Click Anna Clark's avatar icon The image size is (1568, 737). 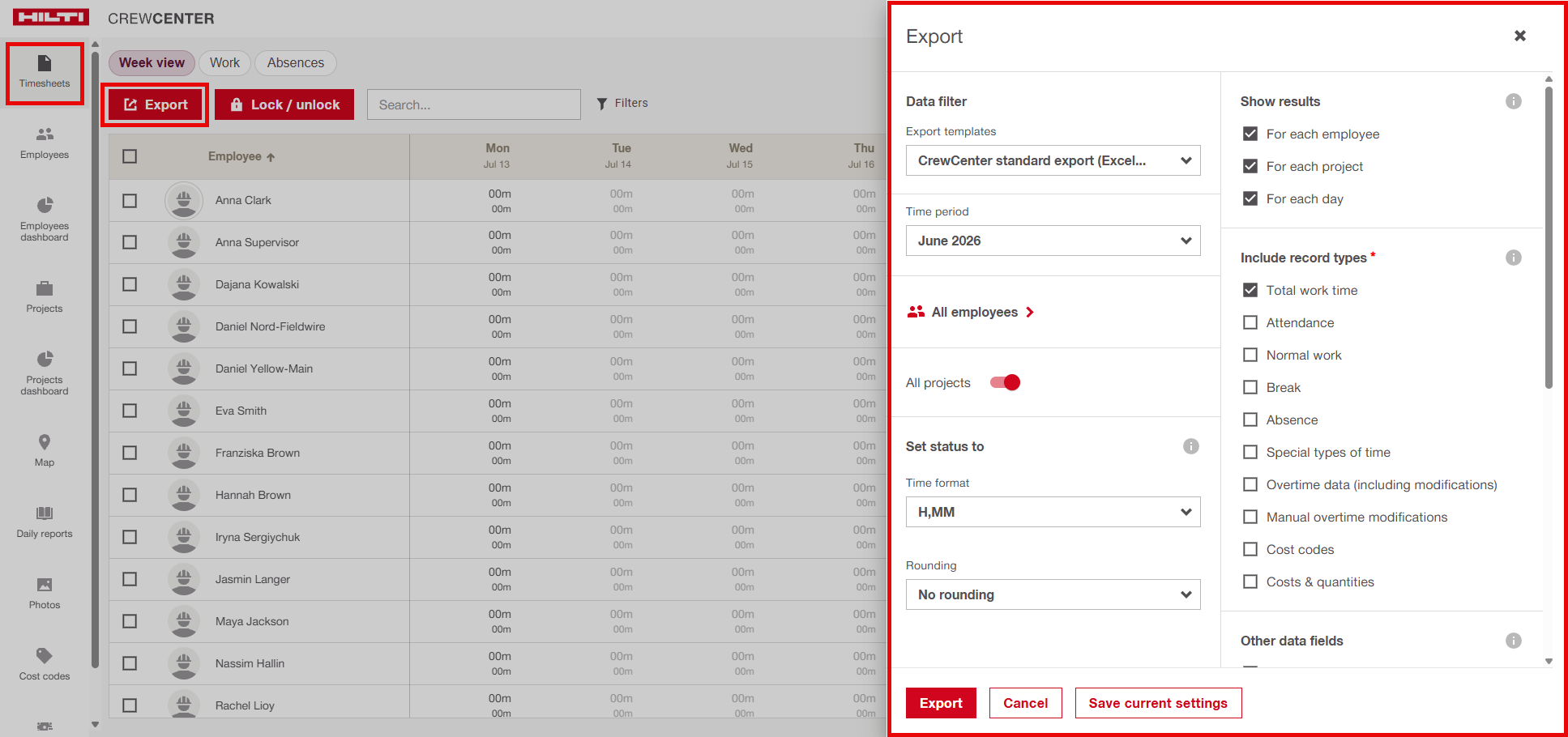[184, 200]
